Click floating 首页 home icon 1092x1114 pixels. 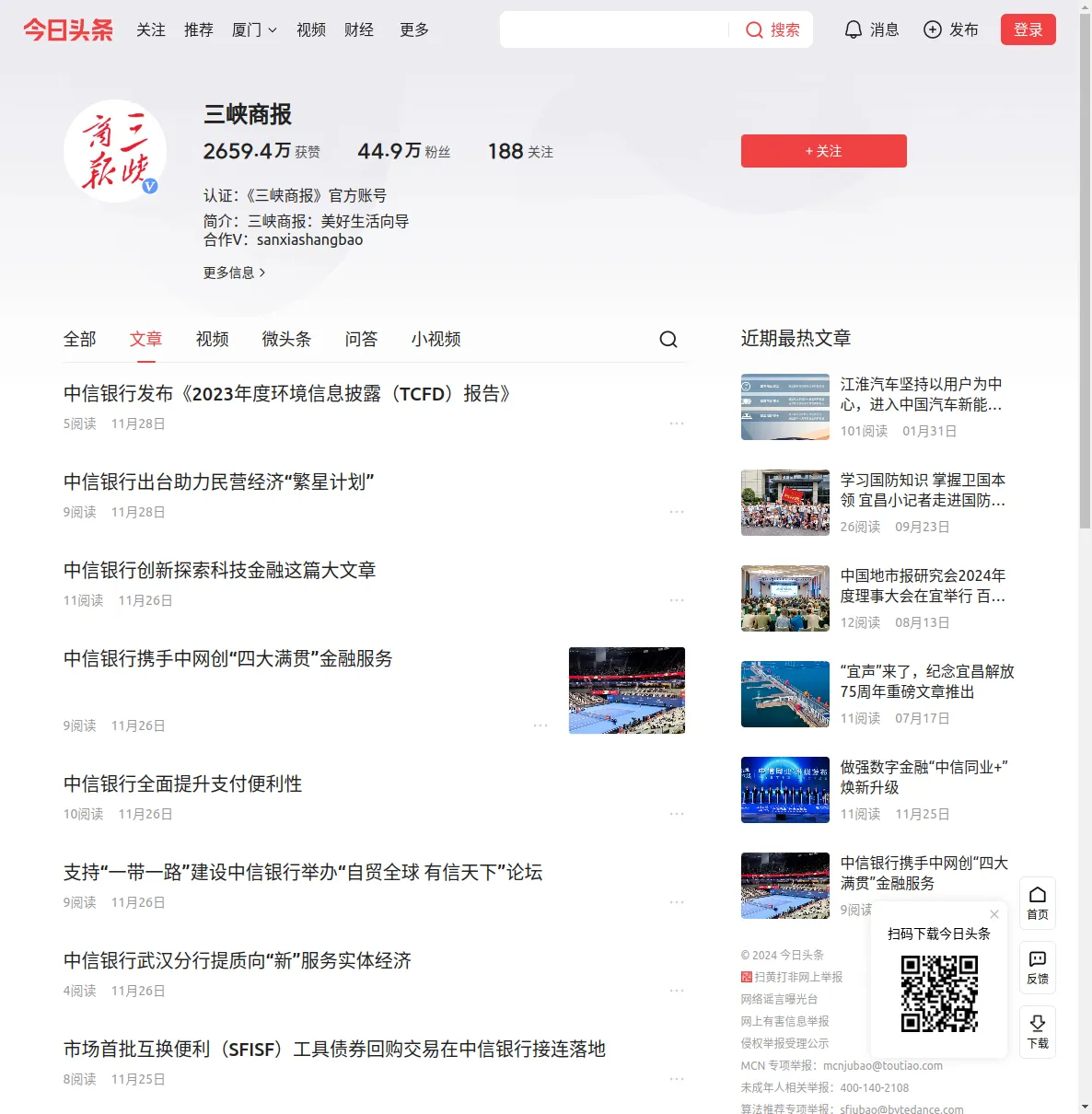point(1038,903)
